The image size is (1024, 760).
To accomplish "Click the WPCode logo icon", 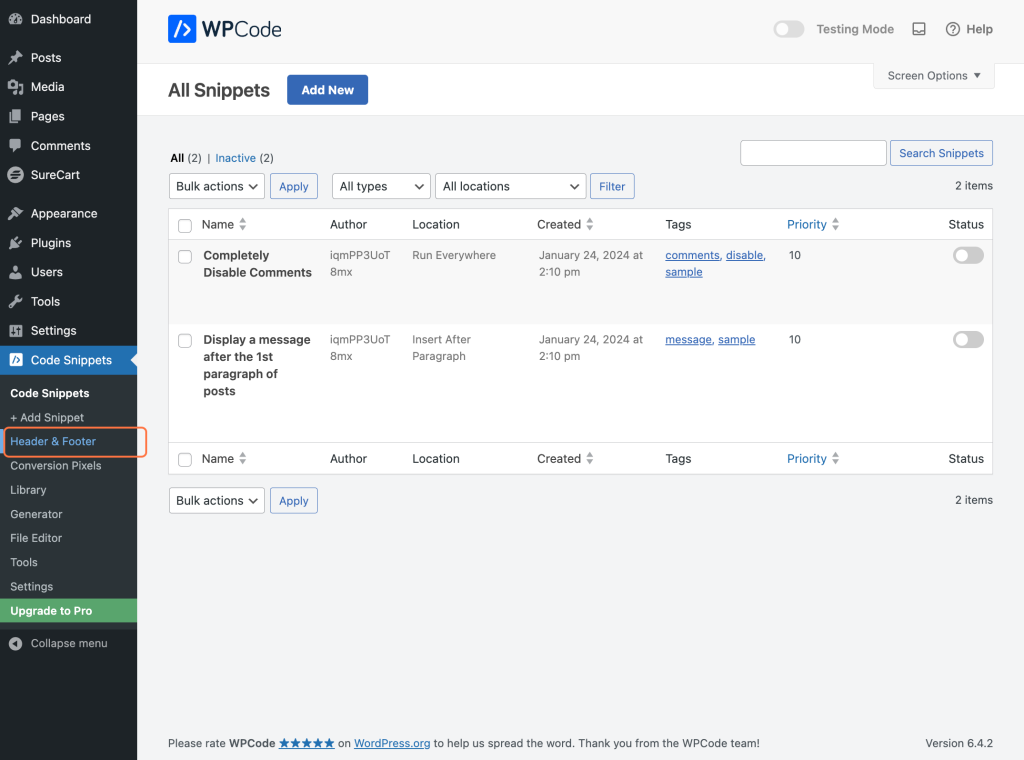I will point(182,30).
